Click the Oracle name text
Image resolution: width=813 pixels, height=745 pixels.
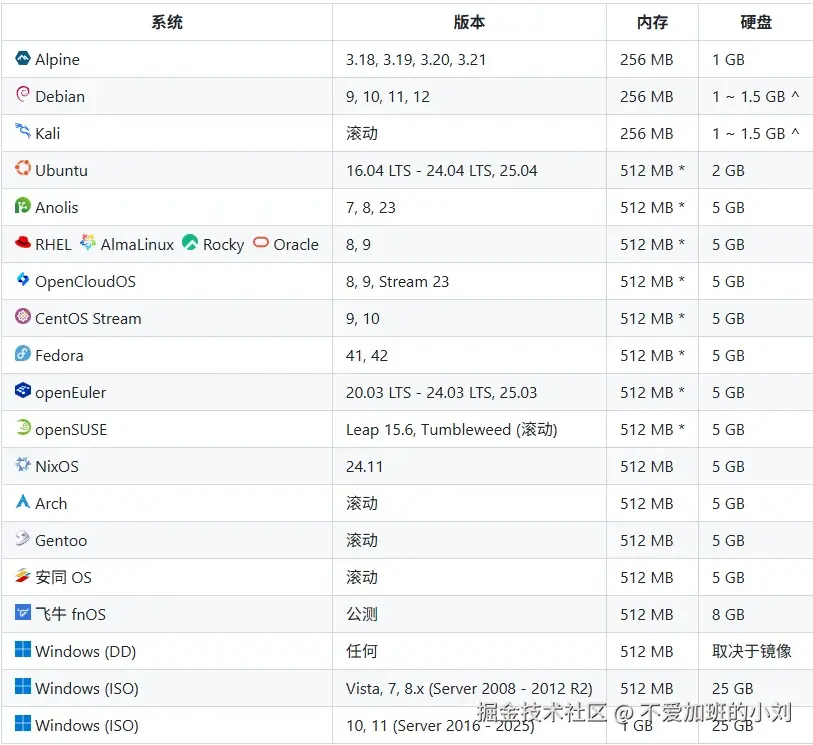point(296,244)
